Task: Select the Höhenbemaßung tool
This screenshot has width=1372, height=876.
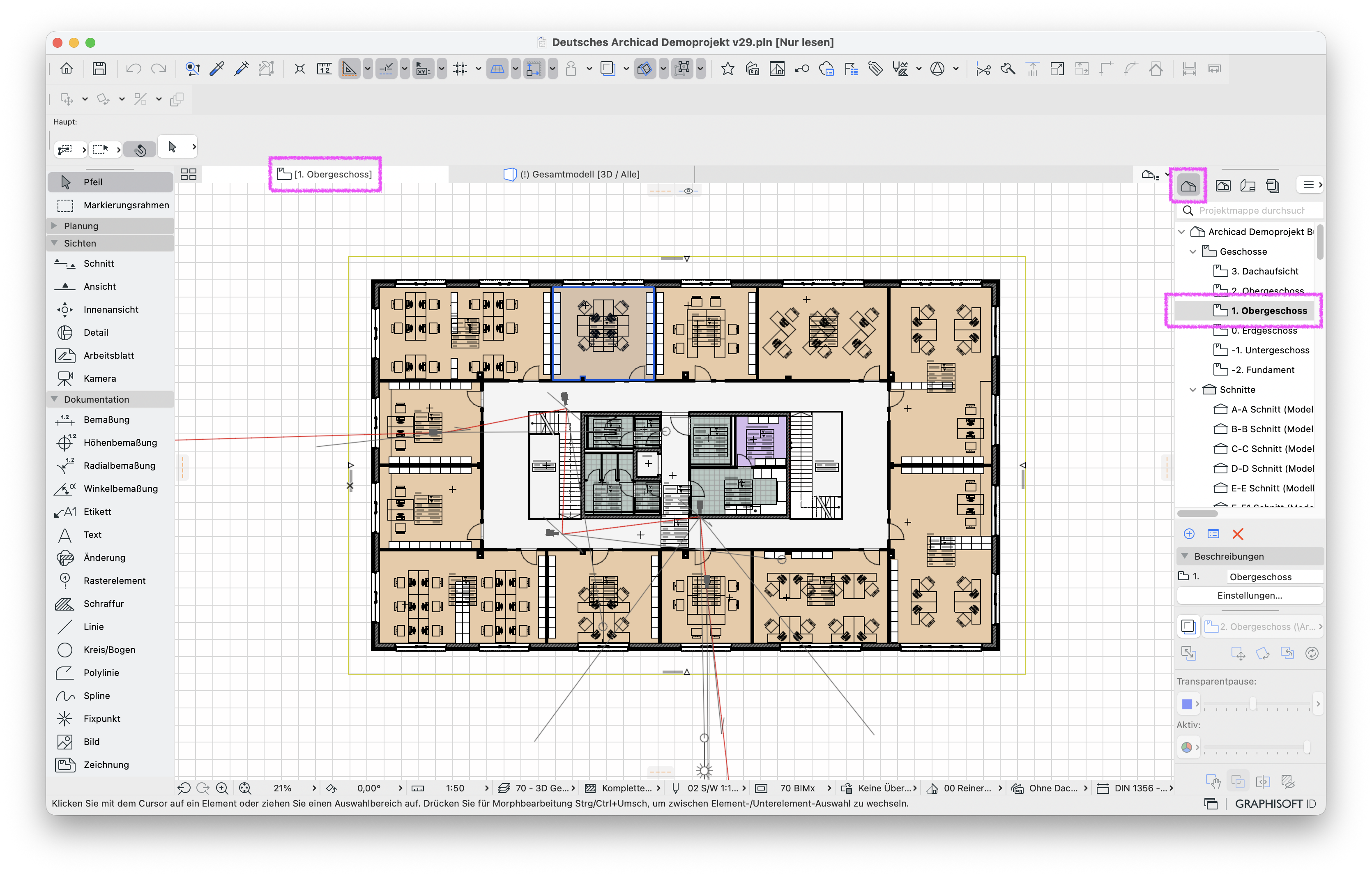Action: tap(110, 443)
